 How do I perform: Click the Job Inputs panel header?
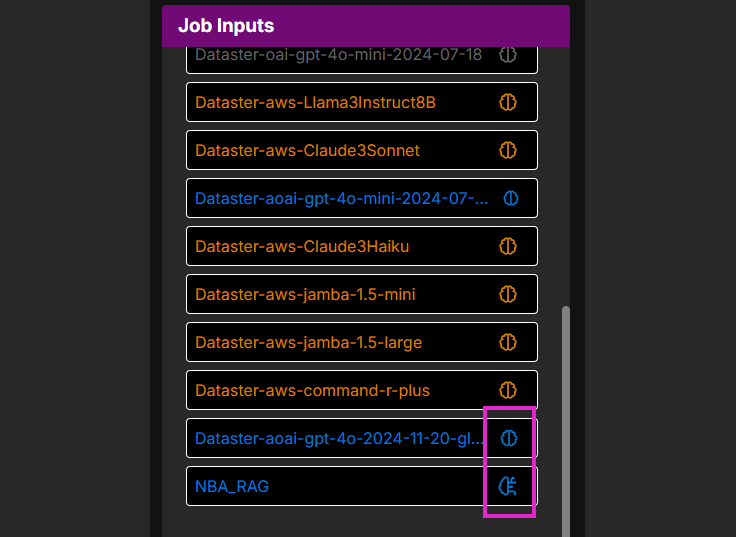coord(366,26)
